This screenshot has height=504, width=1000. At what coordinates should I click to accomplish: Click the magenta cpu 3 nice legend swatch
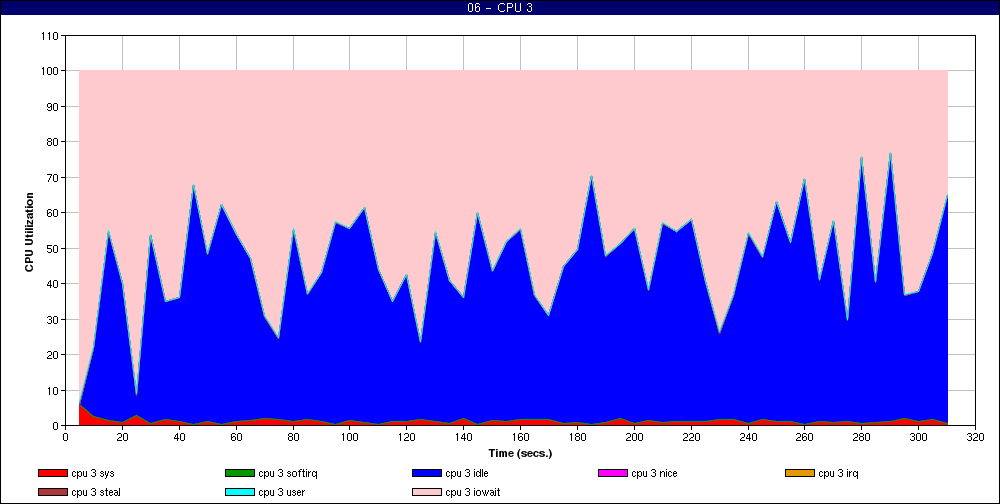click(612, 473)
